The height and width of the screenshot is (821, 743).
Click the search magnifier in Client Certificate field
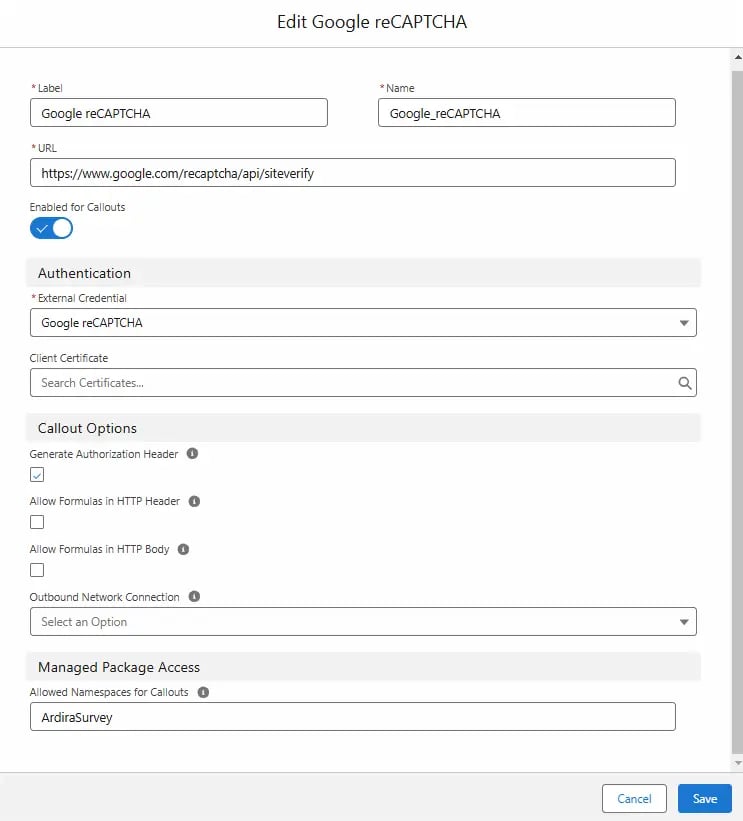(684, 383)
